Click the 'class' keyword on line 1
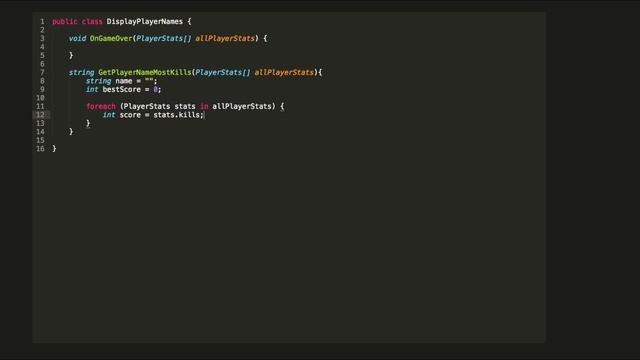The height and width of the screenshot is (360, 640). pos(92,21)
